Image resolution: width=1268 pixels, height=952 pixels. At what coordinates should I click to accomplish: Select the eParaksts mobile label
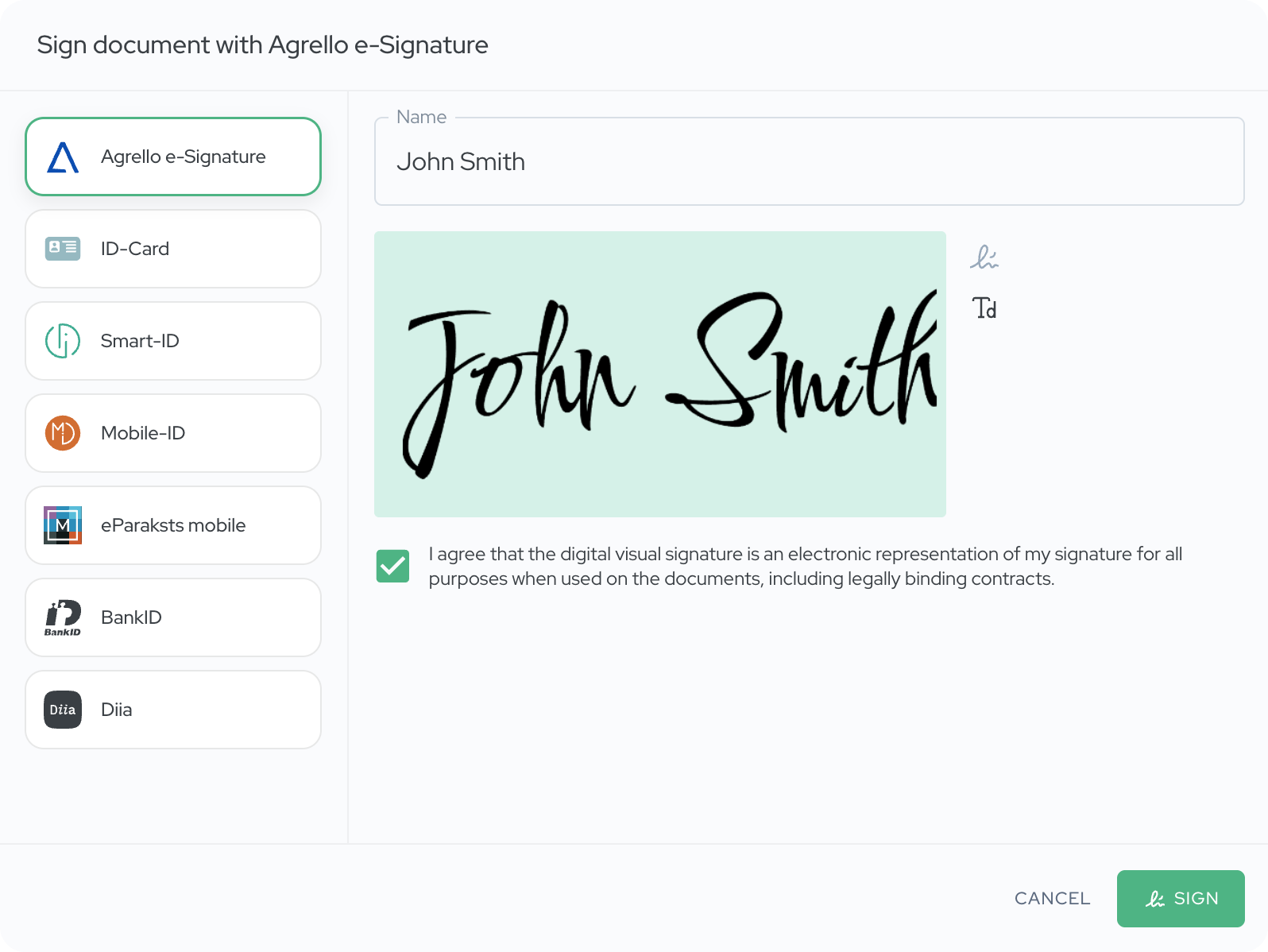pos(173,525)
